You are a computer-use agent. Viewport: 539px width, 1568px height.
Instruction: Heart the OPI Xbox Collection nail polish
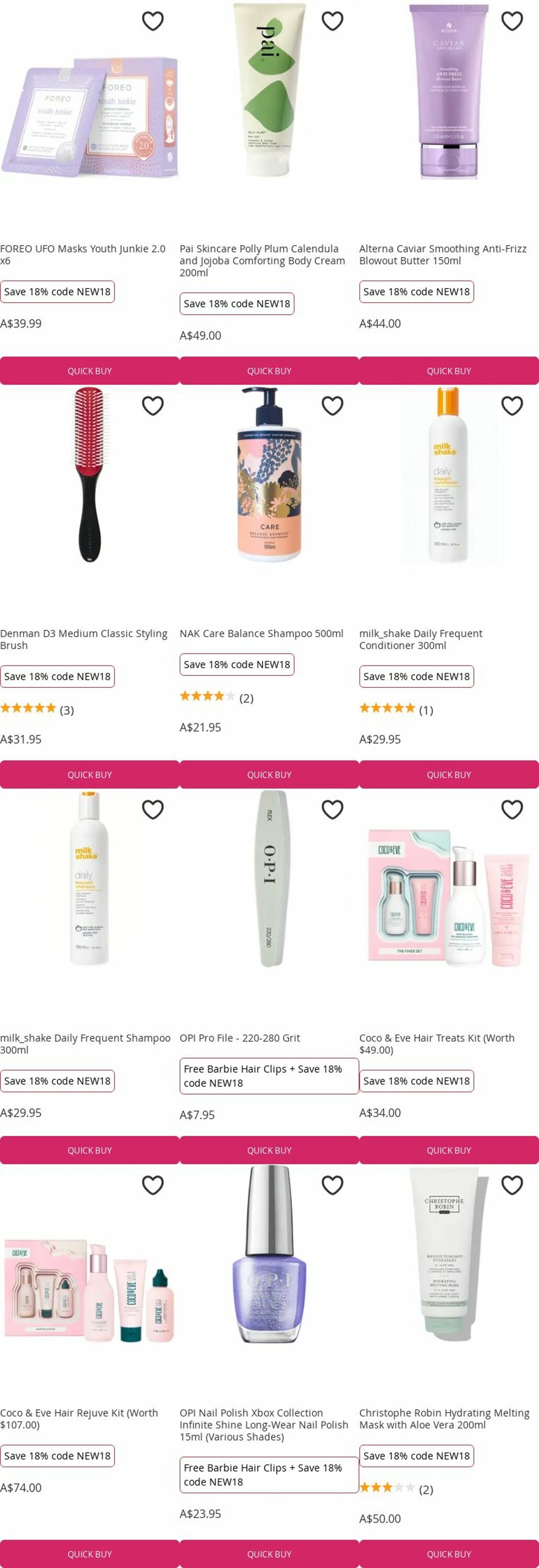[x=332, y=1185]
